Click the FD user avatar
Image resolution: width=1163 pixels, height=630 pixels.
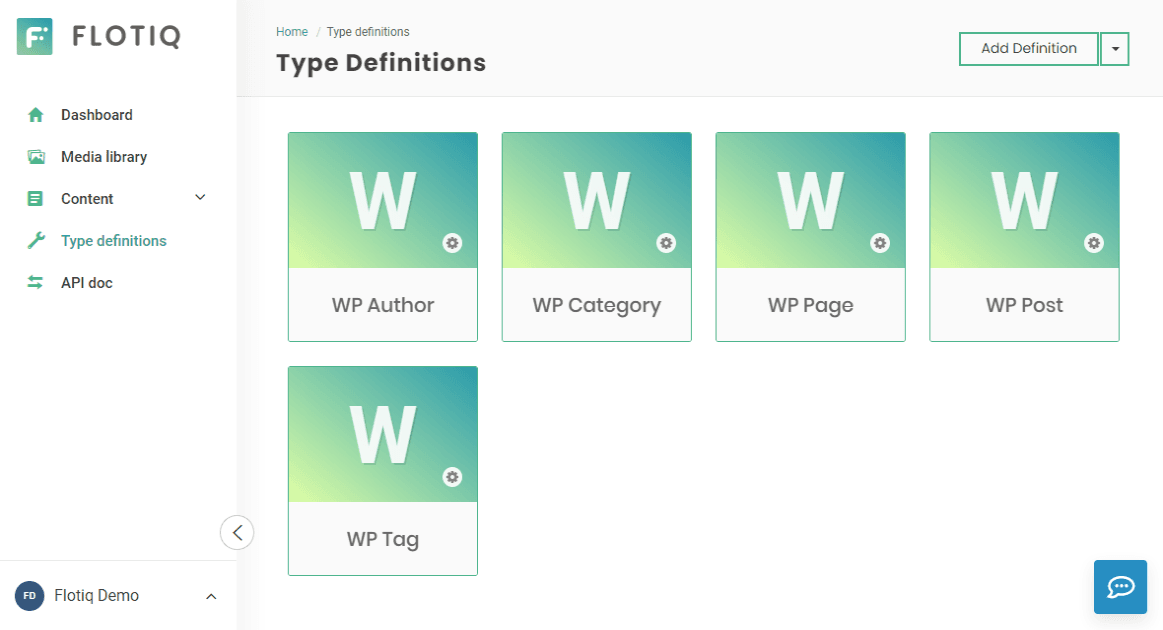[30, 596]
